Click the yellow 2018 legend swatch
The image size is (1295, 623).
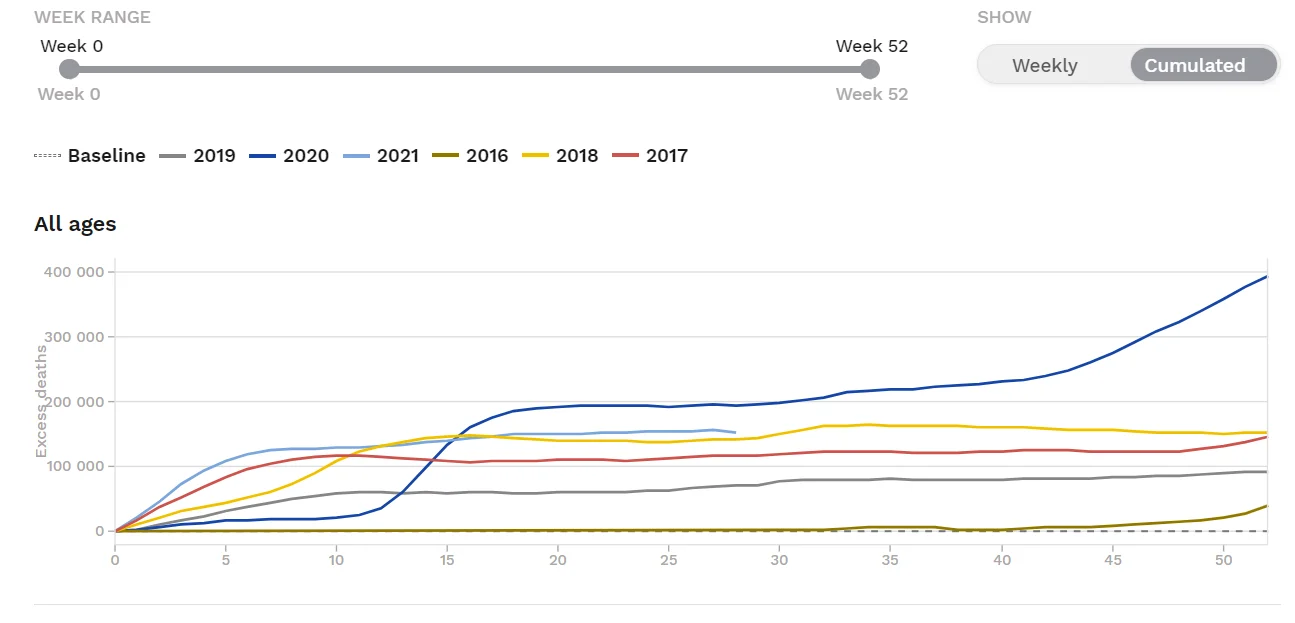tap(535, 156)
